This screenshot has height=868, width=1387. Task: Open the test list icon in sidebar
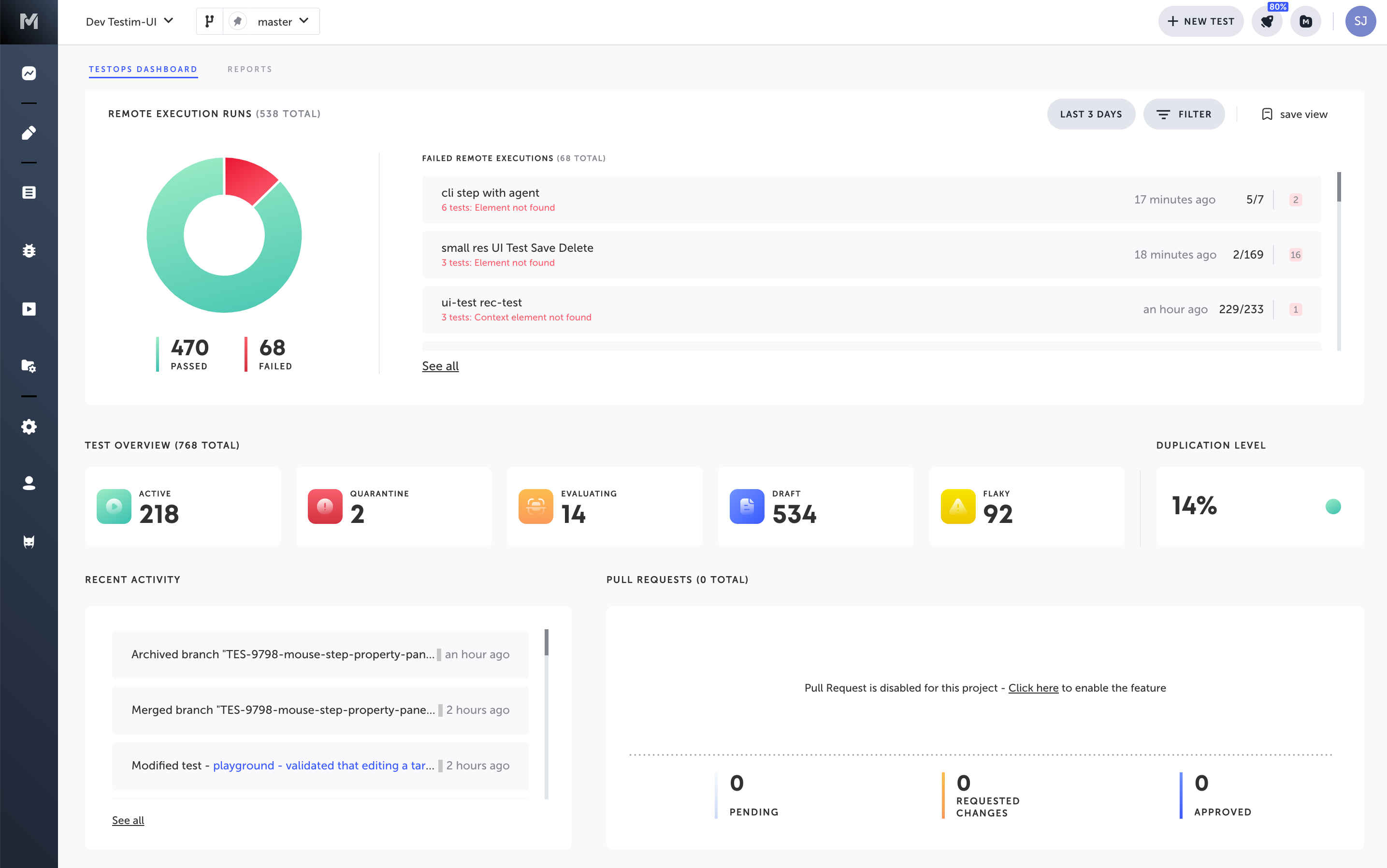coord(29,192)
